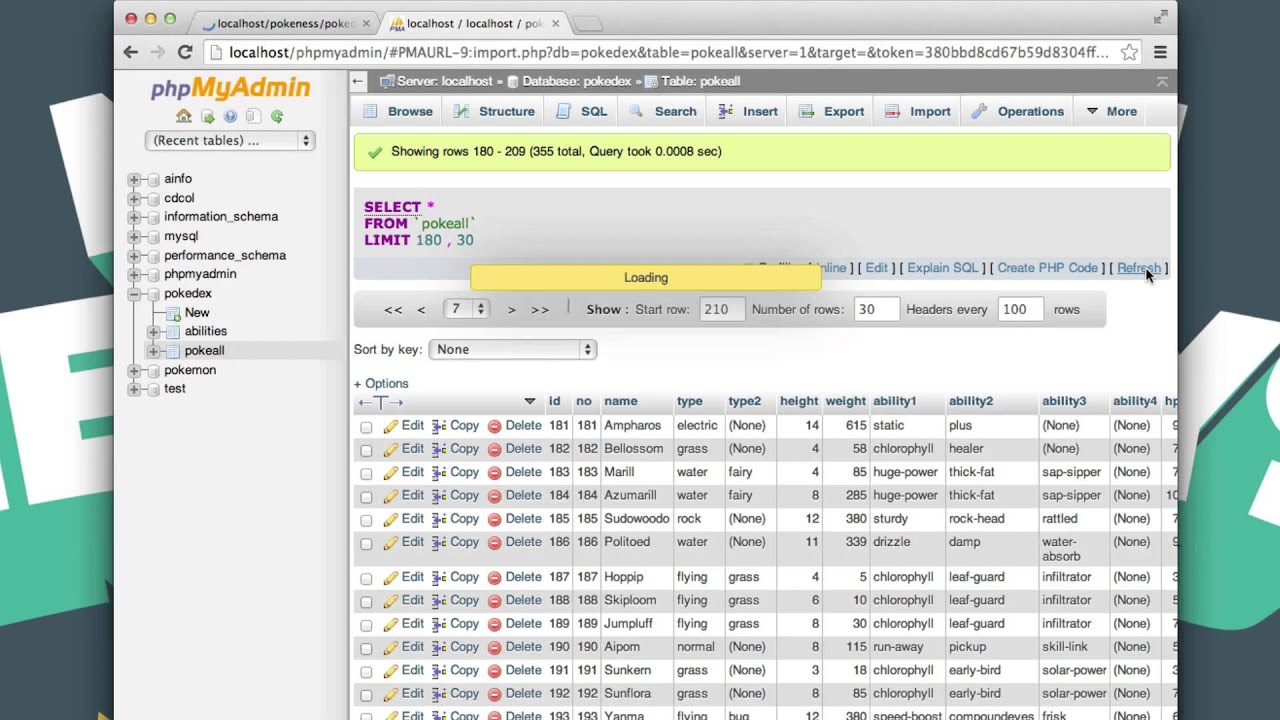
Task: Expand the ainfo database node
Action: 134,179
